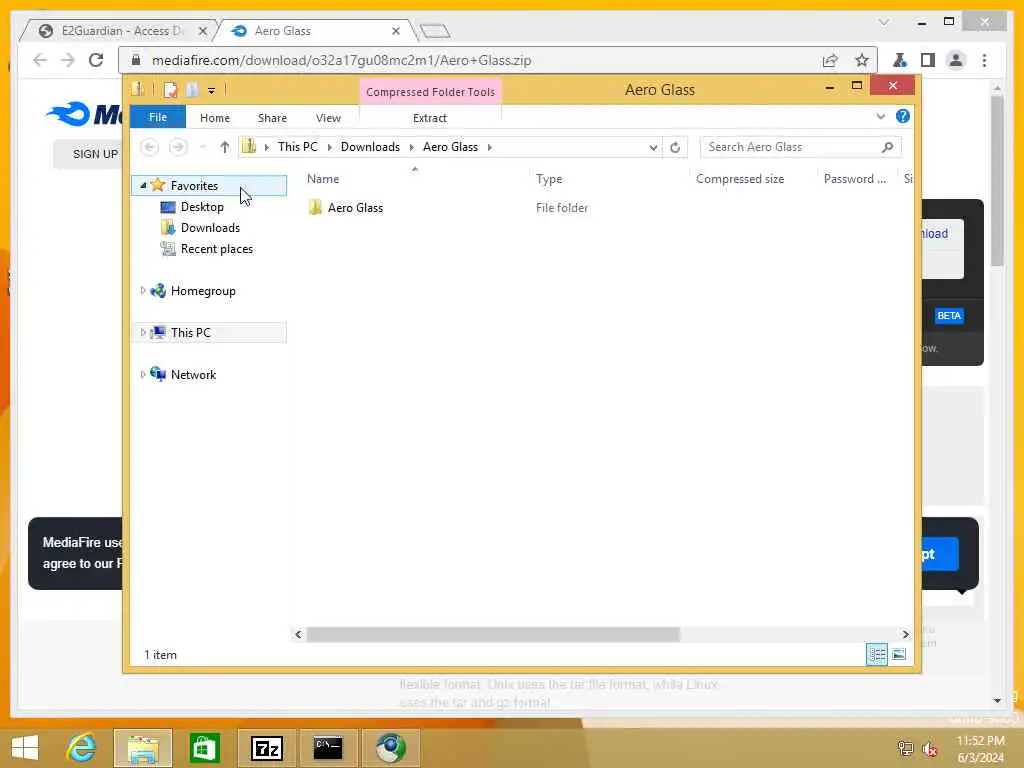Click the browser address bar URL
The height and width of the screenshot is (768, 1024).
342,60
